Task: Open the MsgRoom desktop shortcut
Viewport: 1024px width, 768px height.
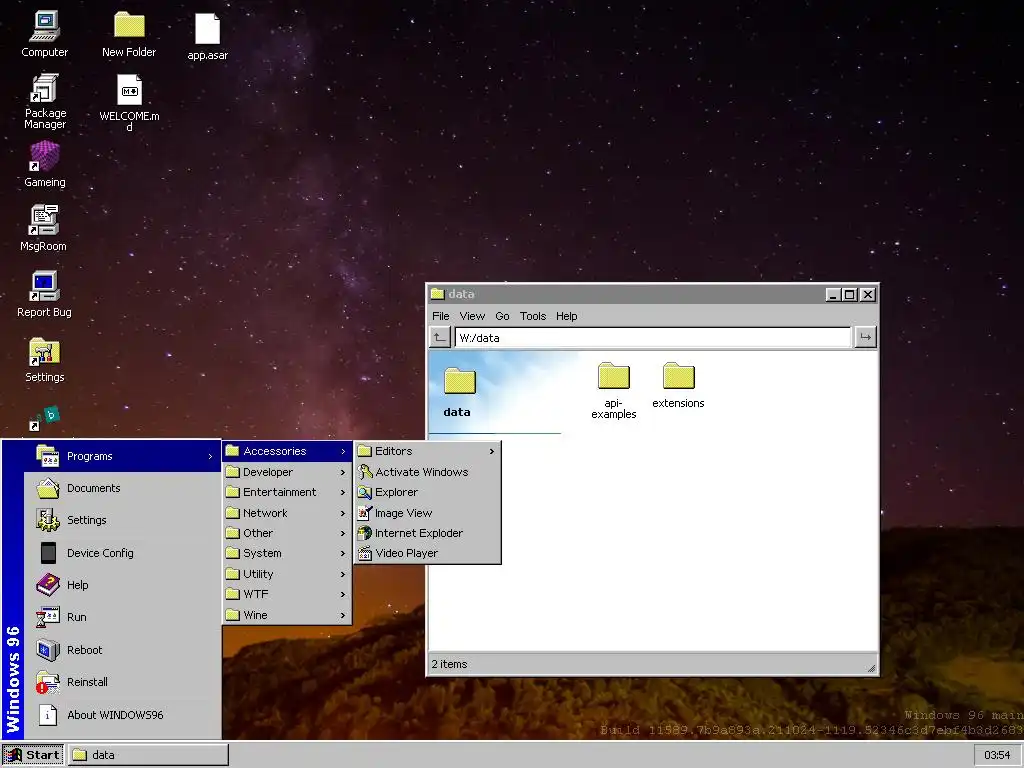Action: pos(43,228)
